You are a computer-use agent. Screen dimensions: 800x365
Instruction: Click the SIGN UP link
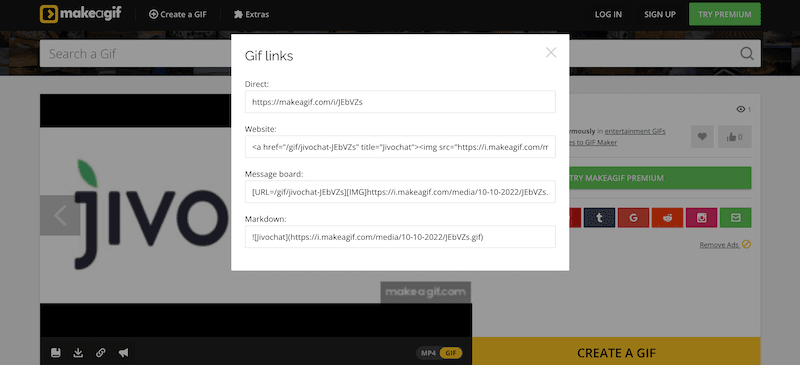pyautogui.click(x=660, y=14)
